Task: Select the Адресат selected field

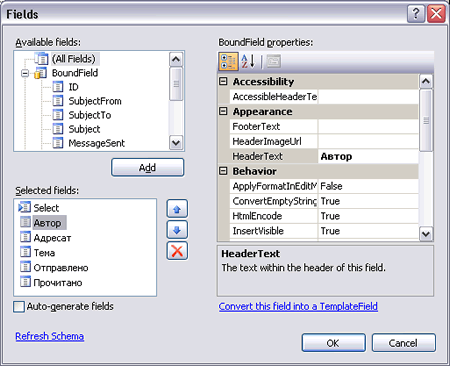Action: (52, 238)
